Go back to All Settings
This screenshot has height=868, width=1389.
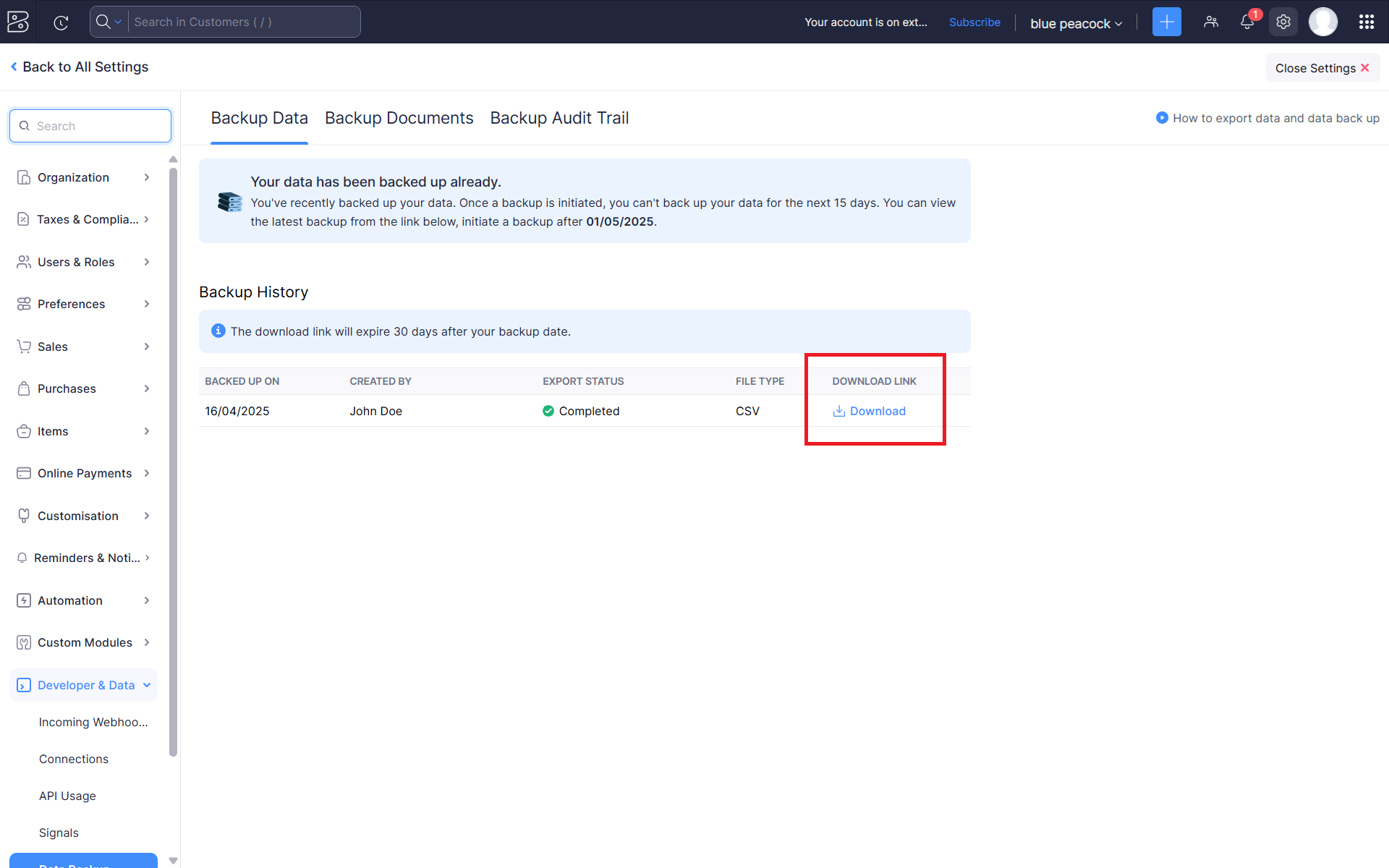tap(79, 67)
